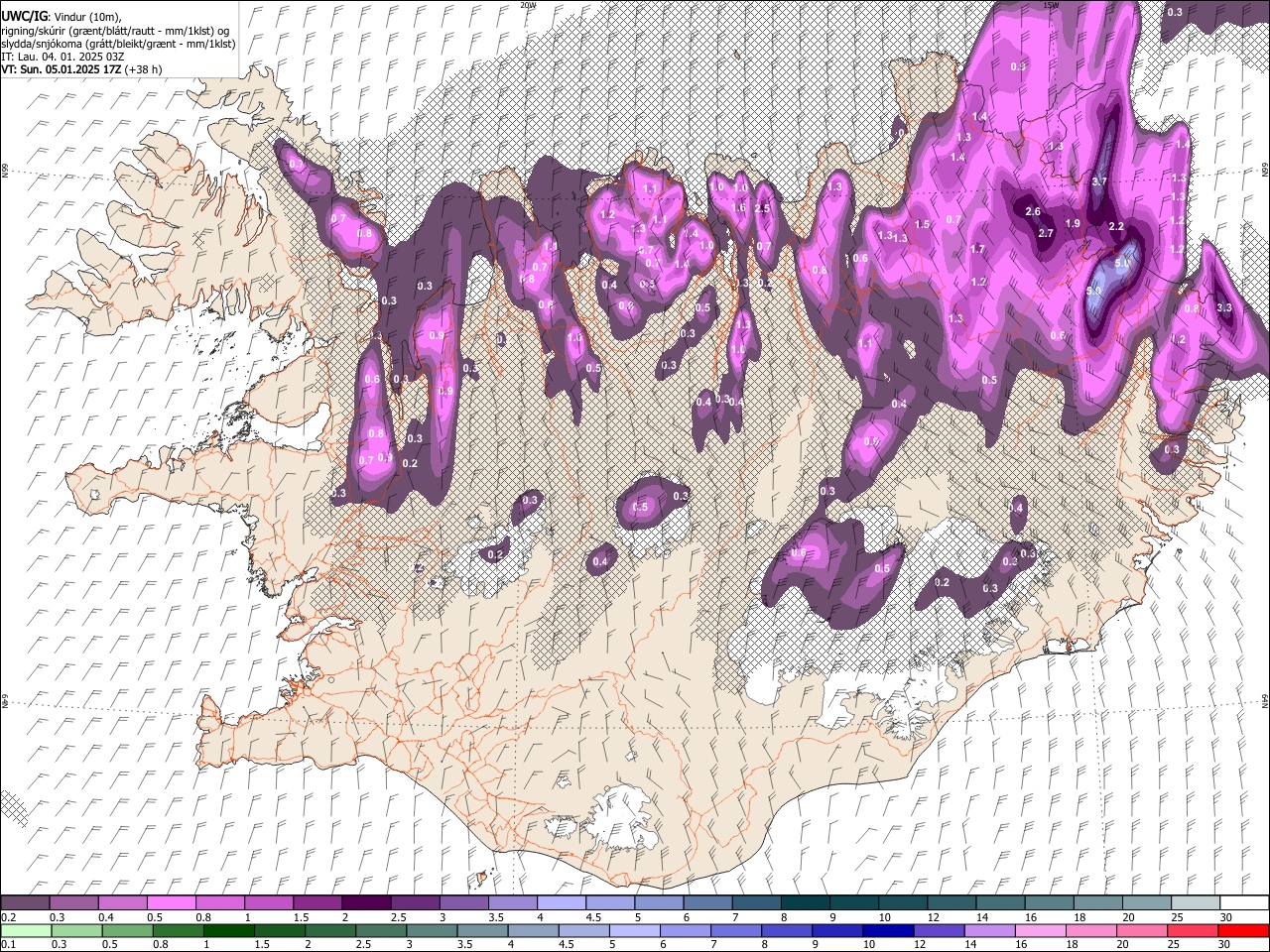Click the 2.7 snowfall value on the map
The height and width of the screenshot is (952, 1270).
tap(1045, 234)
